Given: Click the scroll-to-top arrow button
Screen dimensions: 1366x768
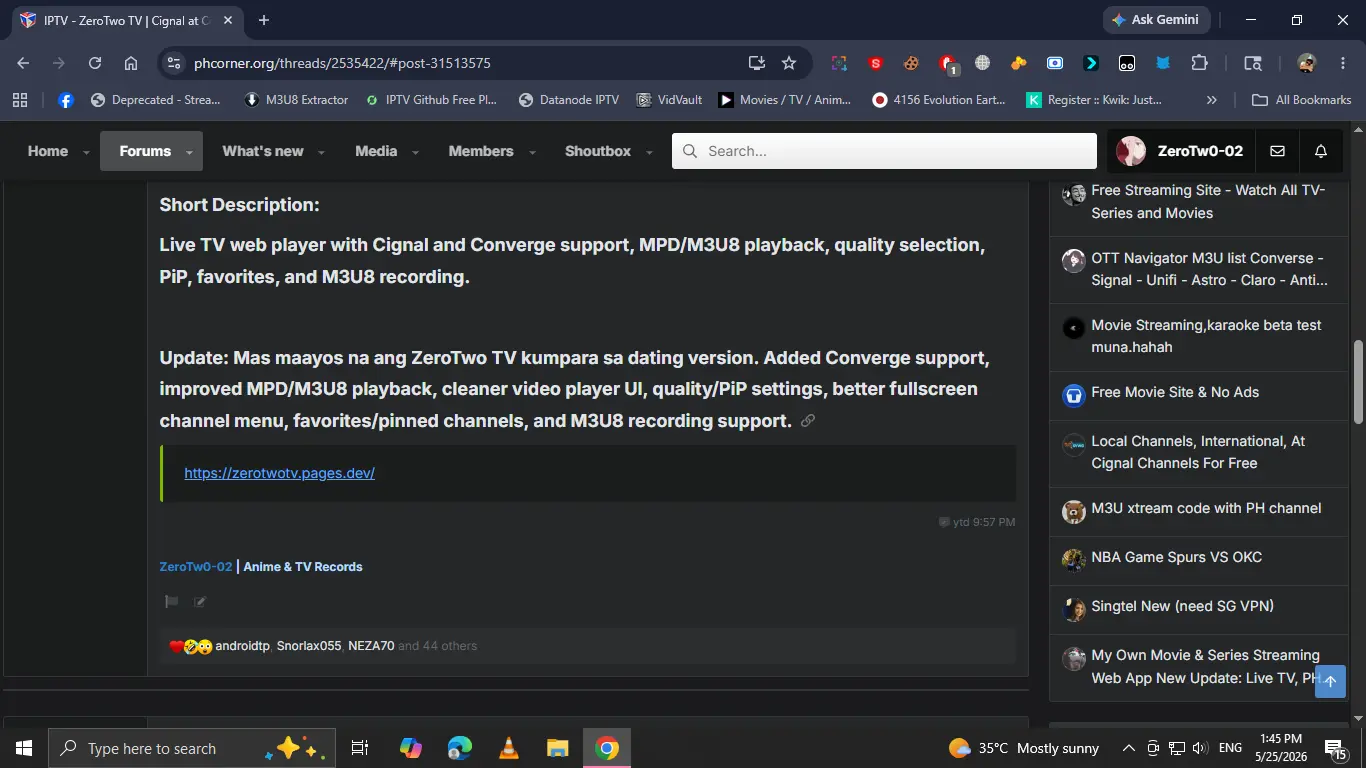Looking at the screenshot, I should tap(1330, 681).
